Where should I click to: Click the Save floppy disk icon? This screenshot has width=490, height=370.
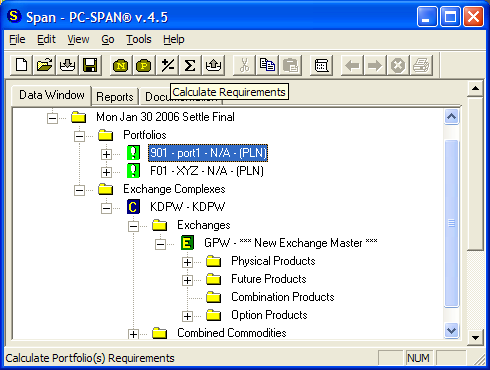tap(90, 65)
